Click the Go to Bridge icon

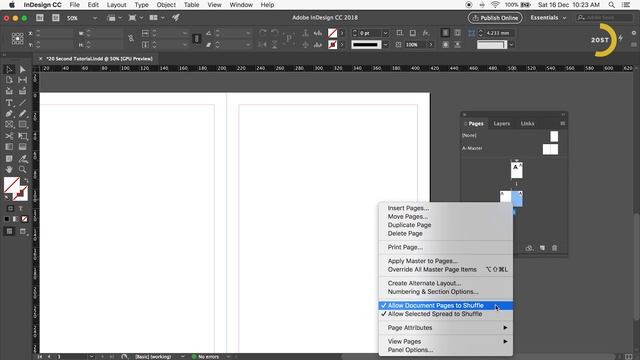point(40,18)
